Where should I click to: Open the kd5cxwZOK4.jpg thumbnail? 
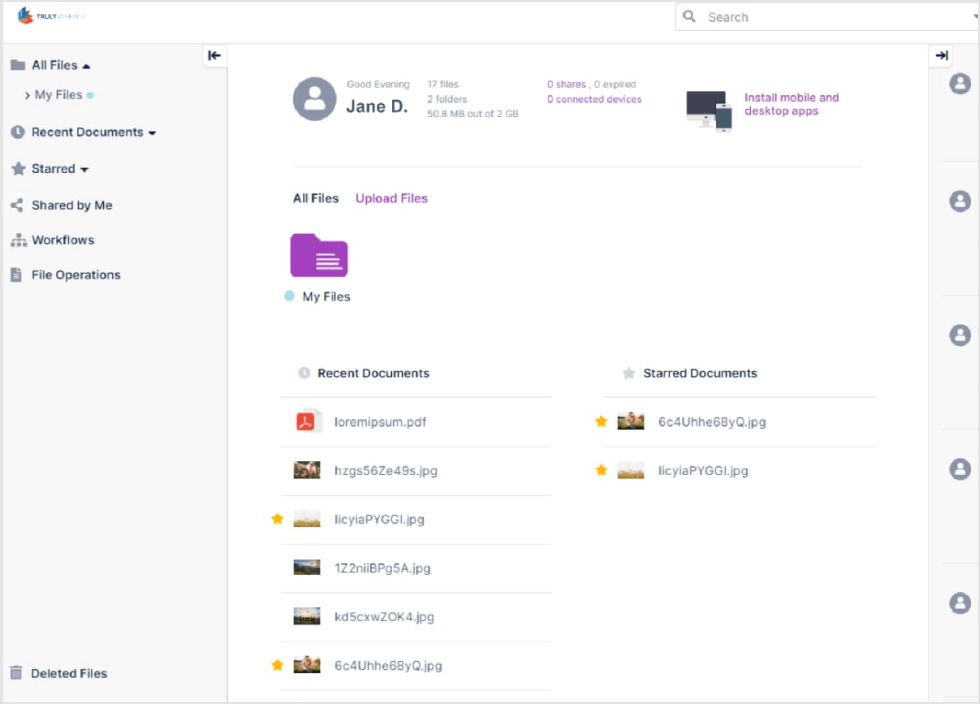click(x=307, y=616)
